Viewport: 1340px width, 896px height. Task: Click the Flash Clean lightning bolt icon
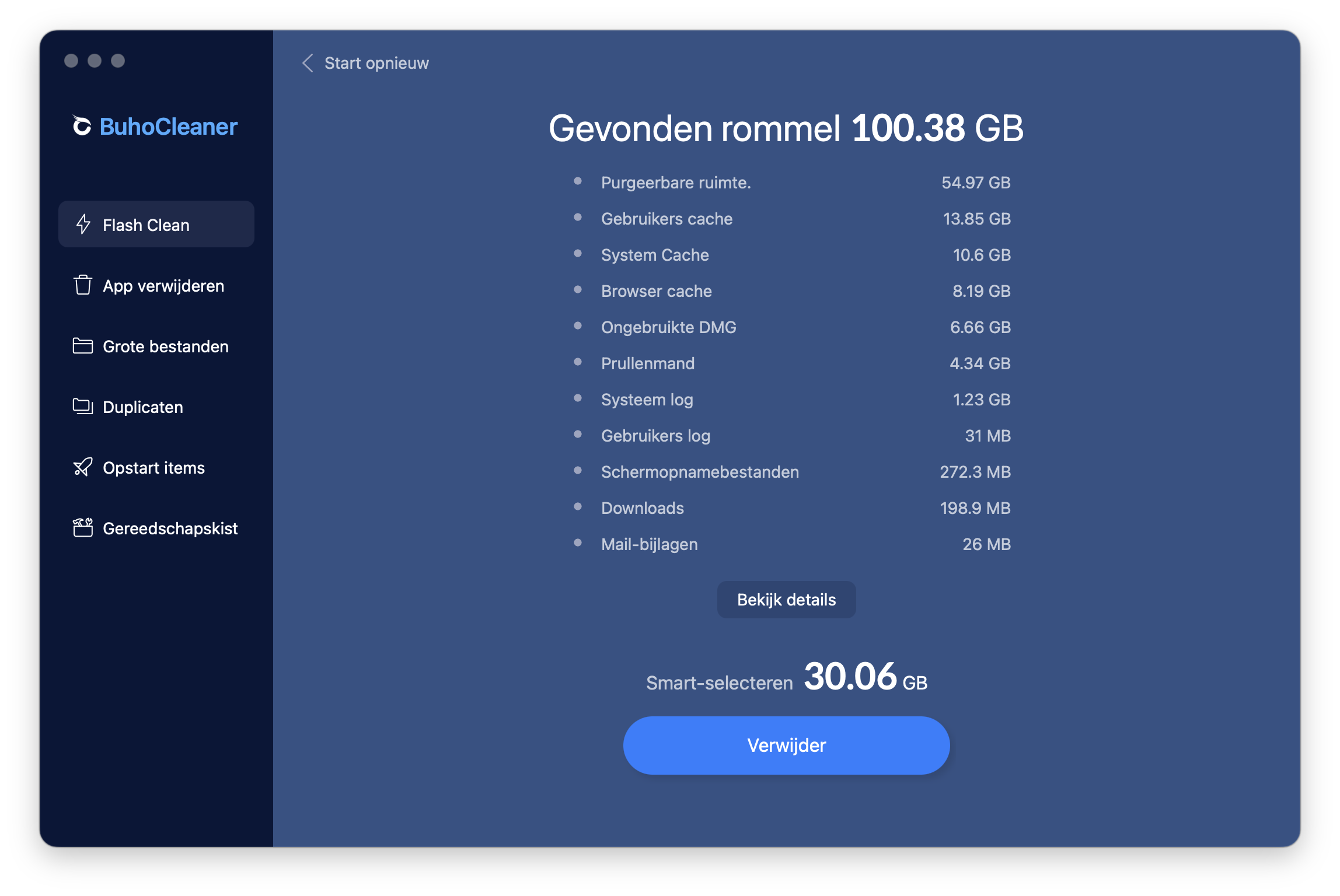point(83,225)
